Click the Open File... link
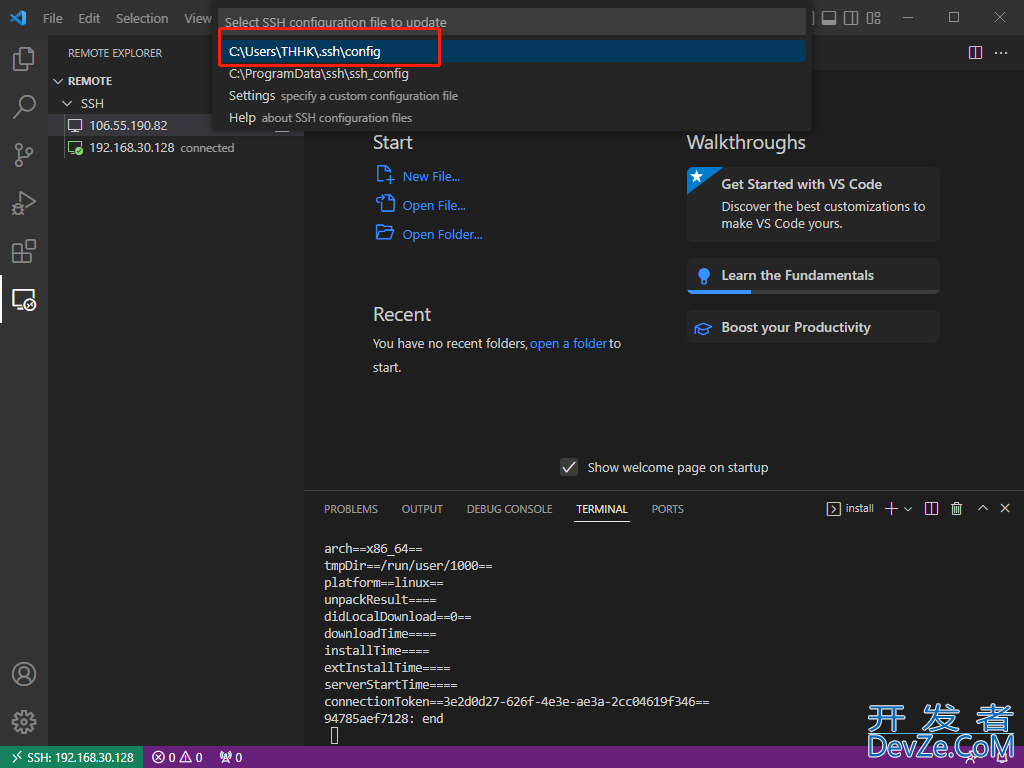Viewport: 1024px width, 768px height. (x=434, y=205)
